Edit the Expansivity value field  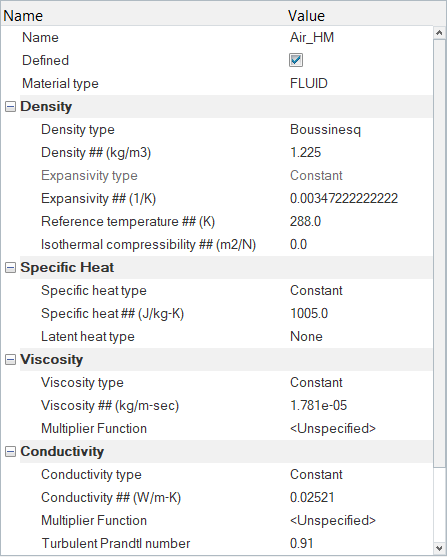tap(360, 198)
